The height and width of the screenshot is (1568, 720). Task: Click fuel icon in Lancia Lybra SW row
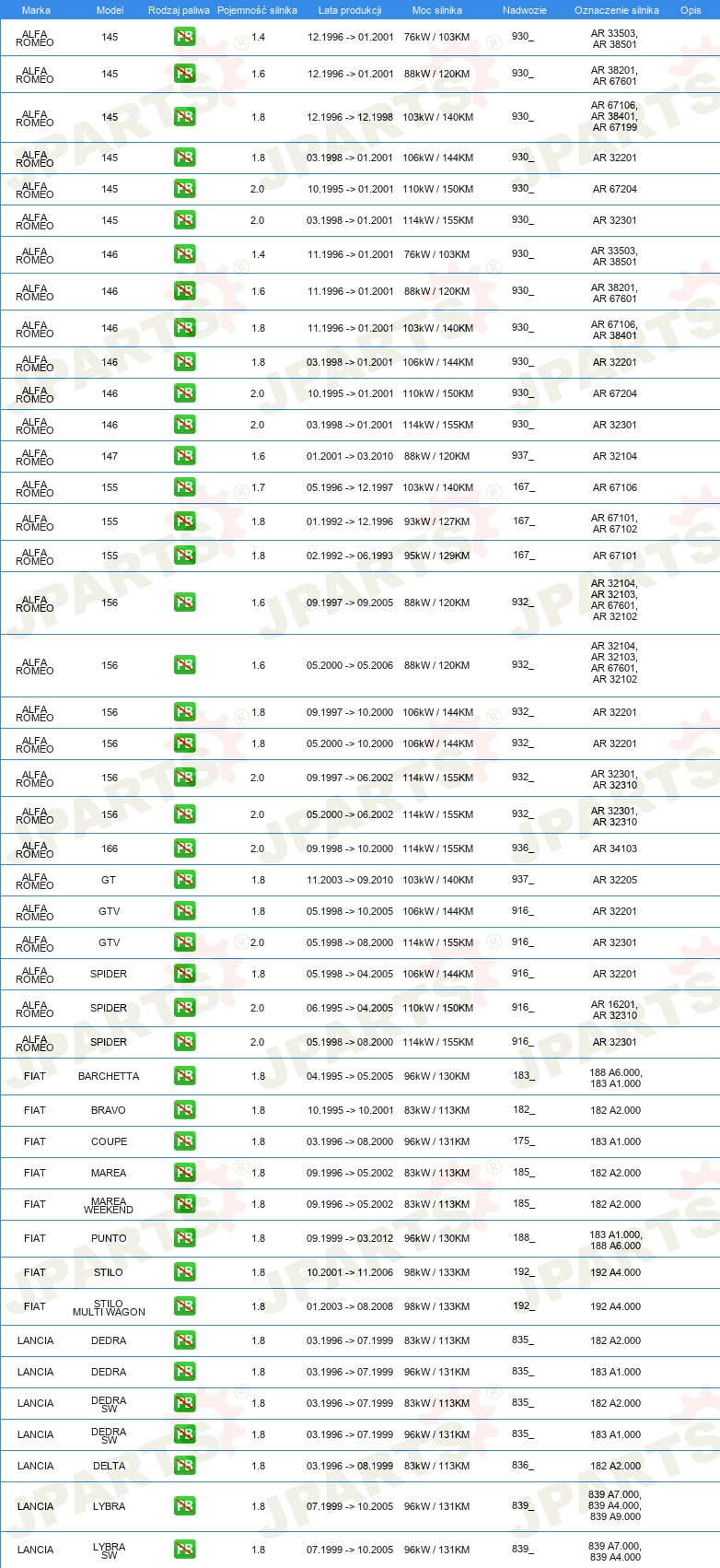[185, 1550]
